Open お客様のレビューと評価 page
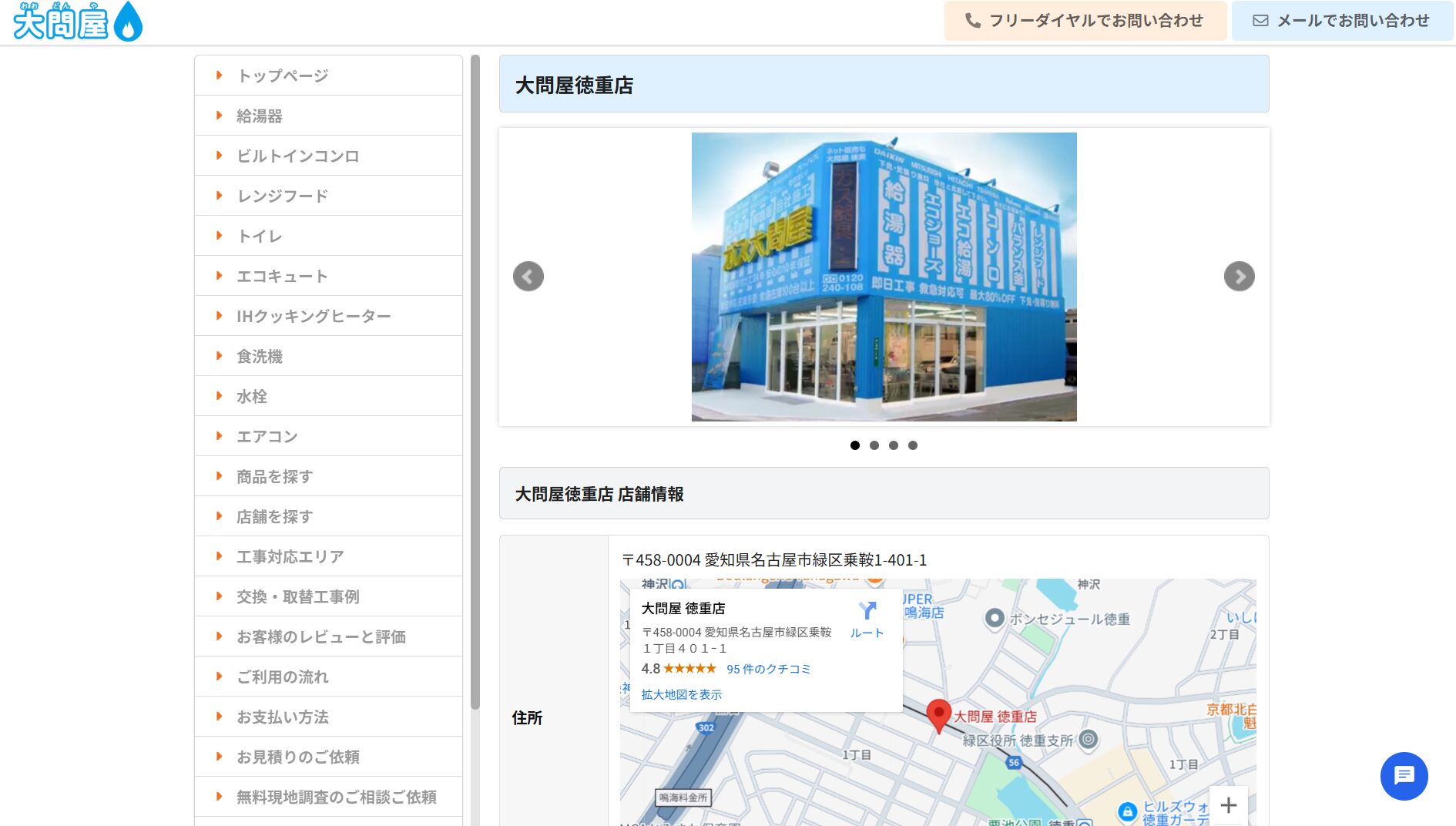The height and width of the screenshot is (826, 1456). [x=329, y=636]
